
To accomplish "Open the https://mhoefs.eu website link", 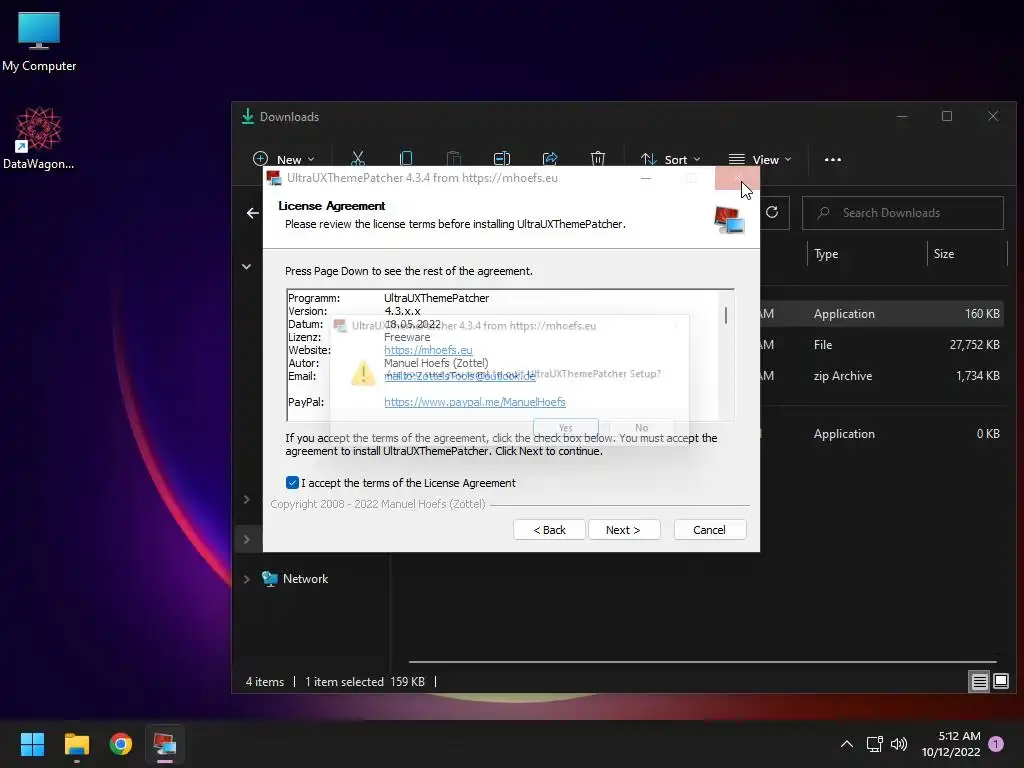I will (x=428, y=350).
